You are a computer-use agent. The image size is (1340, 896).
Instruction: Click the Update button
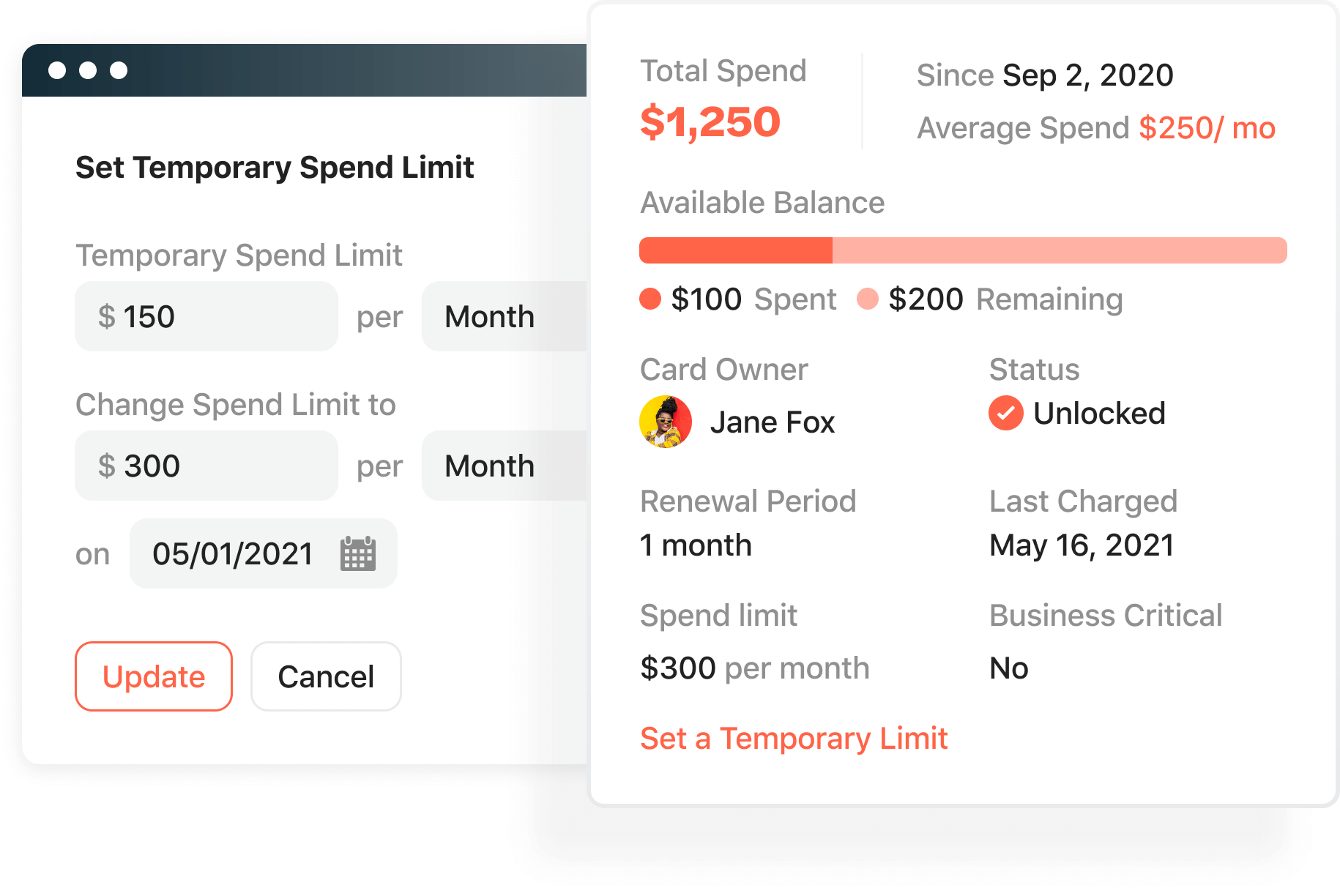[153, 676]
